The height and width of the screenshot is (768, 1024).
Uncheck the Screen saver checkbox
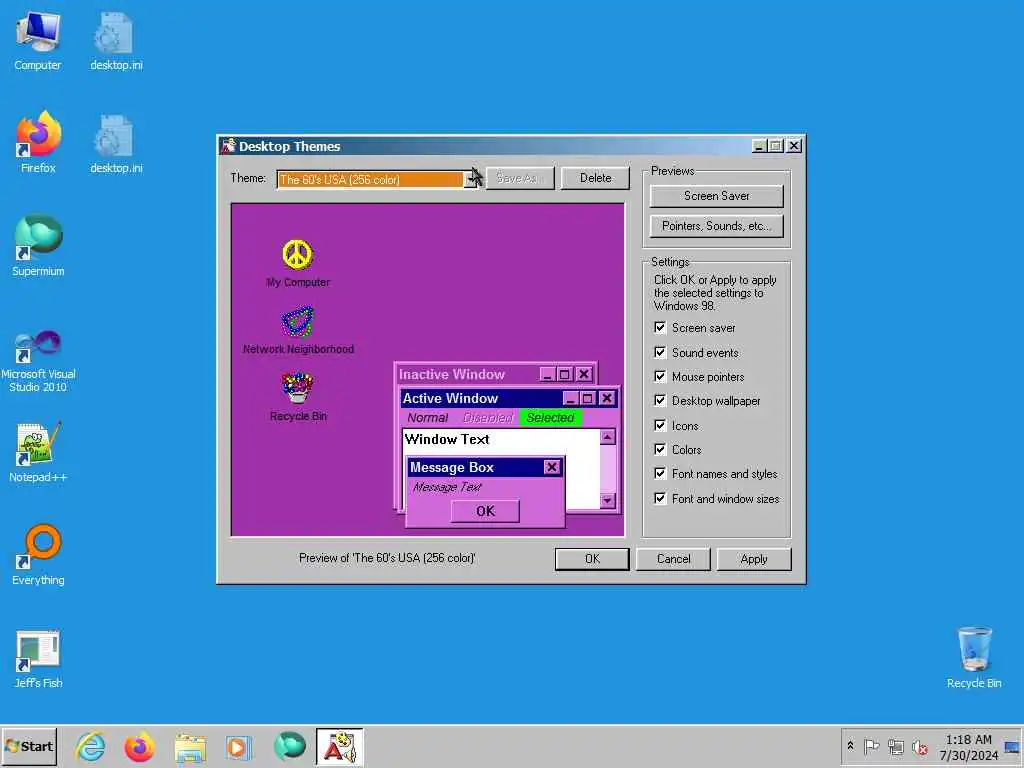[x=660, y=327]
